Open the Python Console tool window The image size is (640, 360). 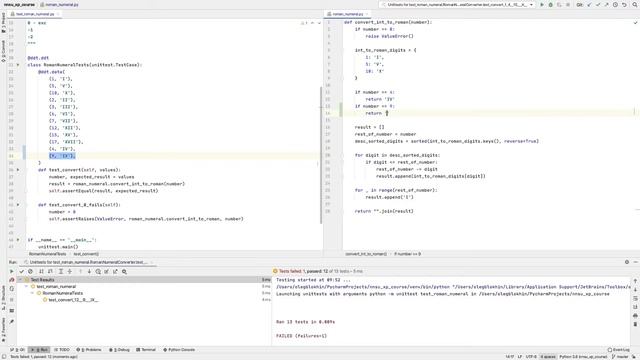(x=179, y=350)
